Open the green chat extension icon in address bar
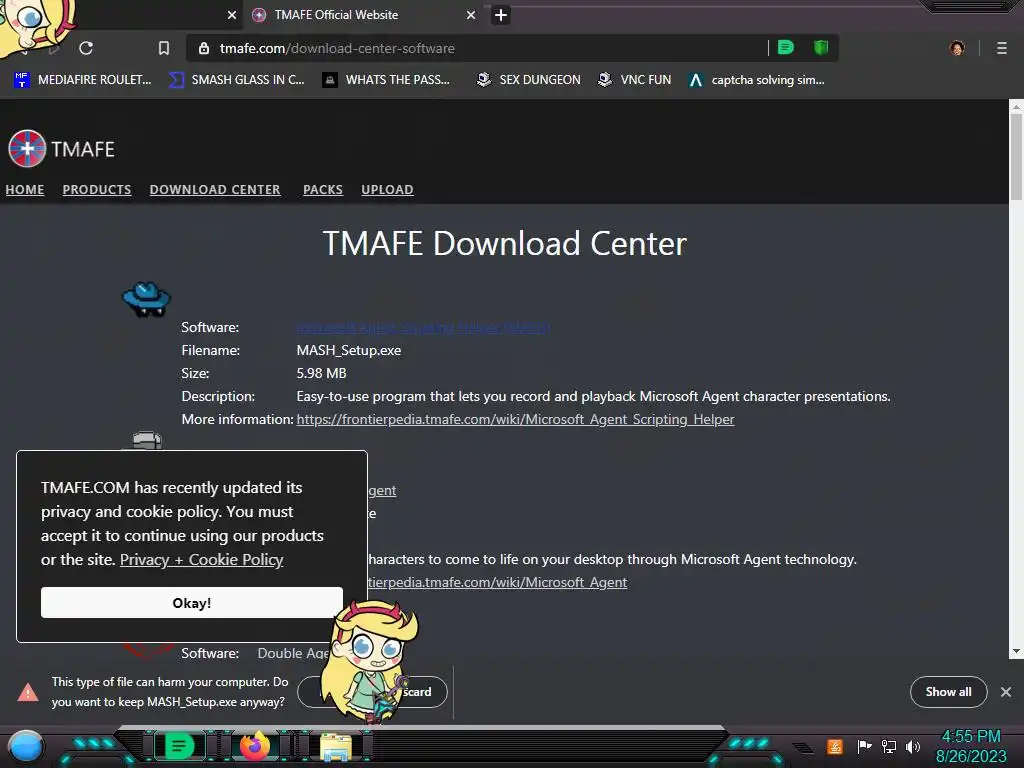Image resolution: width=1024 pixels, height=768 pixels. click(786, 48)
